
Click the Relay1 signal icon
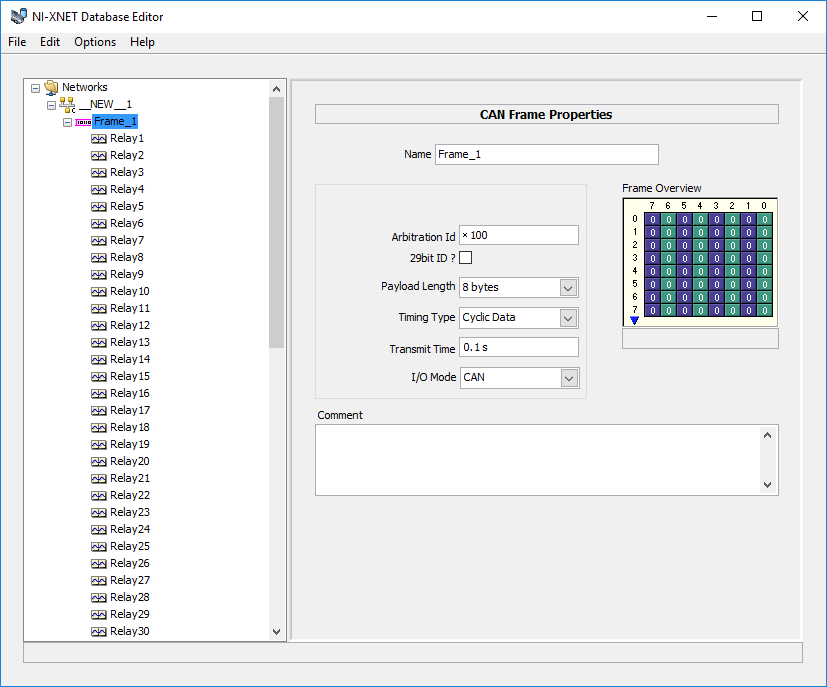tap(99, 139)
